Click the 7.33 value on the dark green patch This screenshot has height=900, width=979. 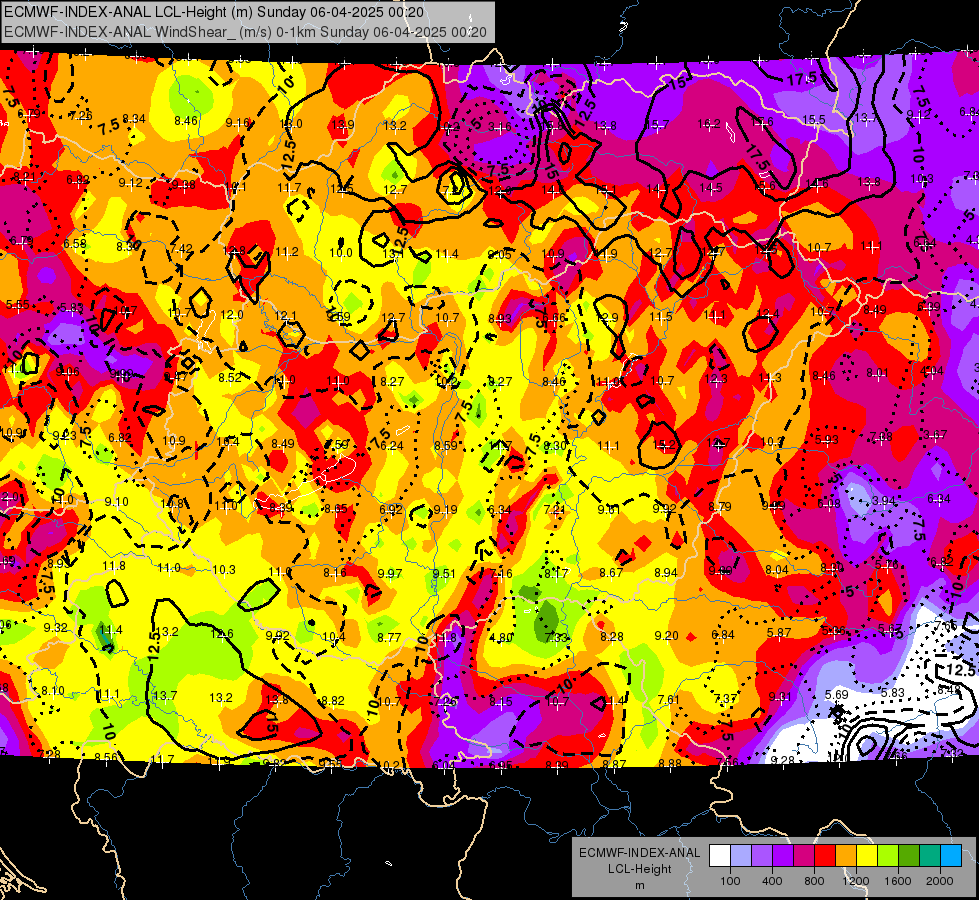pos(556,637)
